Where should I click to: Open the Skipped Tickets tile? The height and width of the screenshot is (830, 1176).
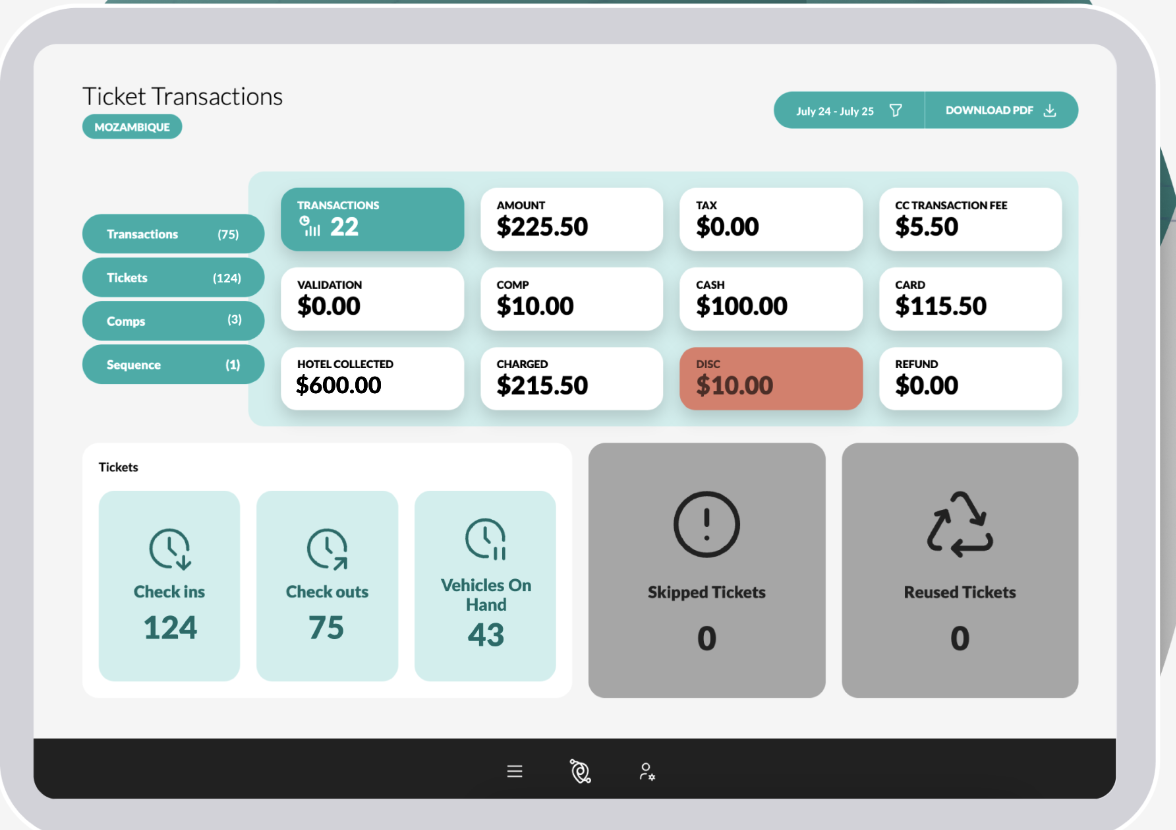click(706, 570)
